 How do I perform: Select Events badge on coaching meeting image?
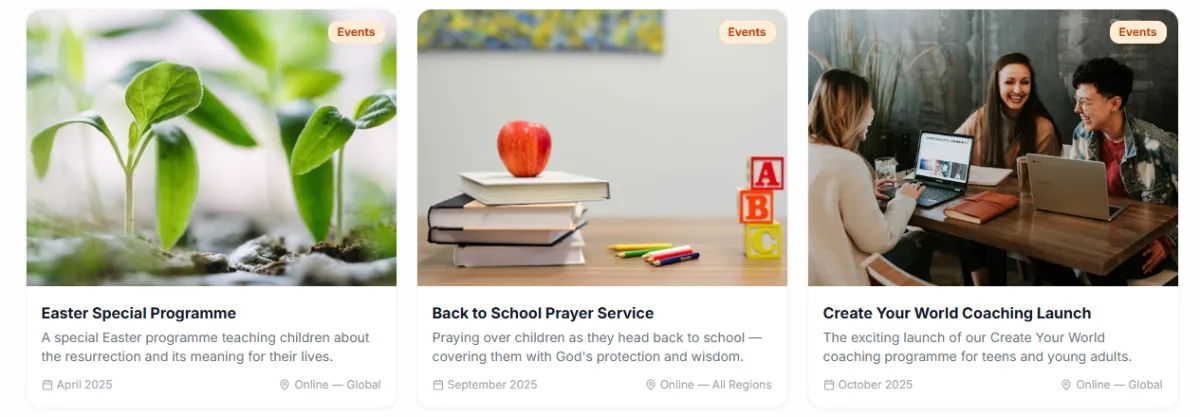tap(1138, 32)
